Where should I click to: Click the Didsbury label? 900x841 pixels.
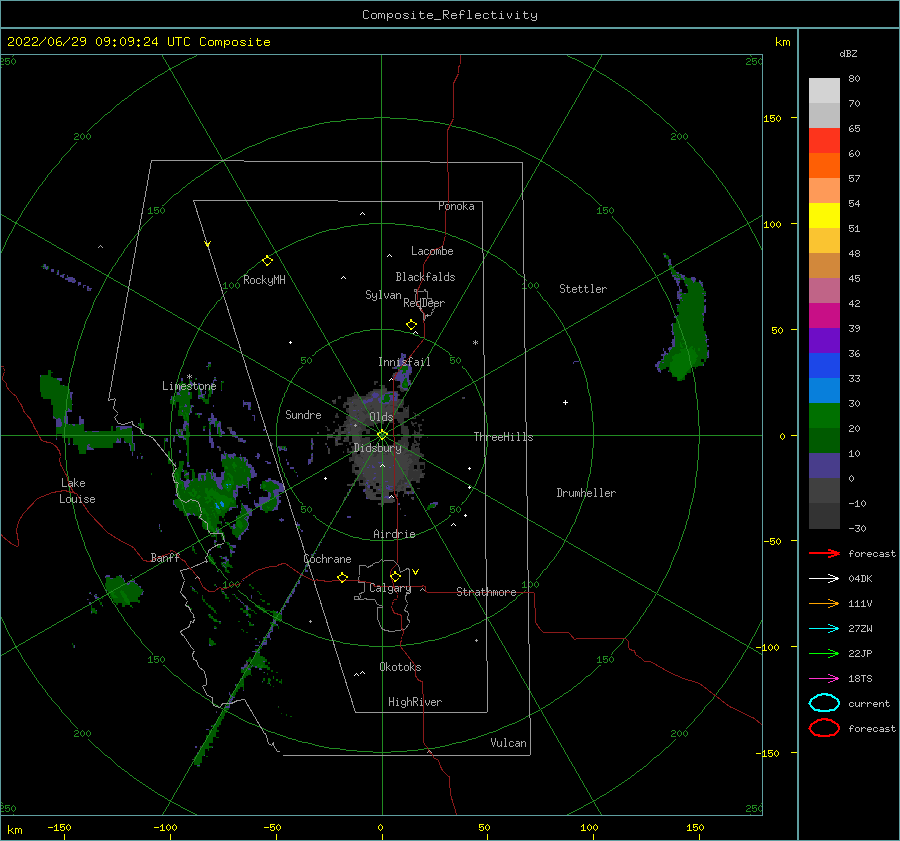tap(378, 448)
